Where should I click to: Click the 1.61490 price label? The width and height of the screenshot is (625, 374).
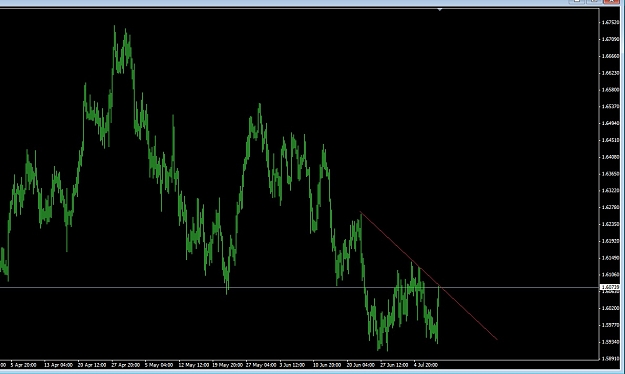611,258
